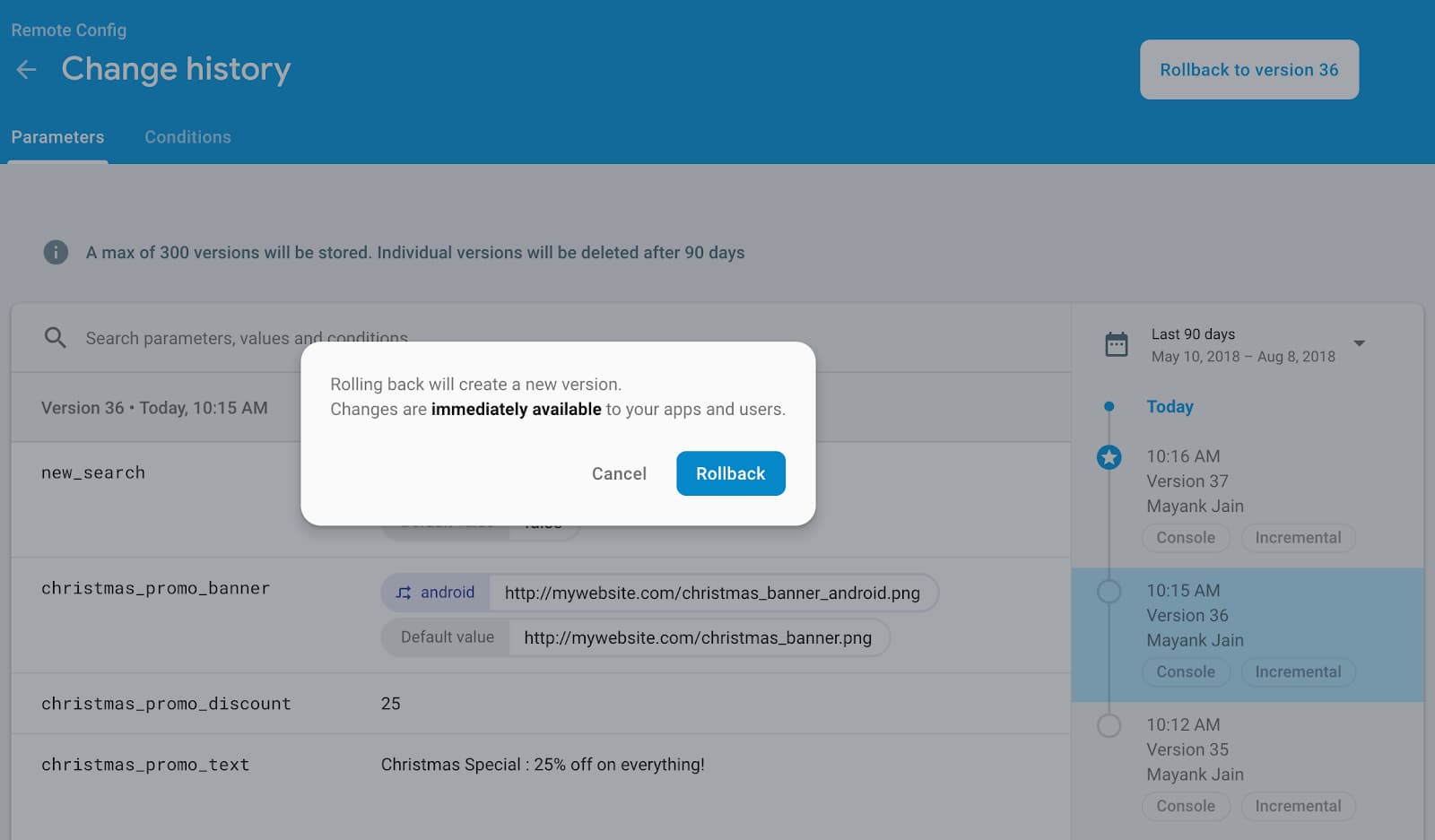Screen dimensions: 1435x840
Task: Click the Today label in timeline
Action: (1170, 407)
